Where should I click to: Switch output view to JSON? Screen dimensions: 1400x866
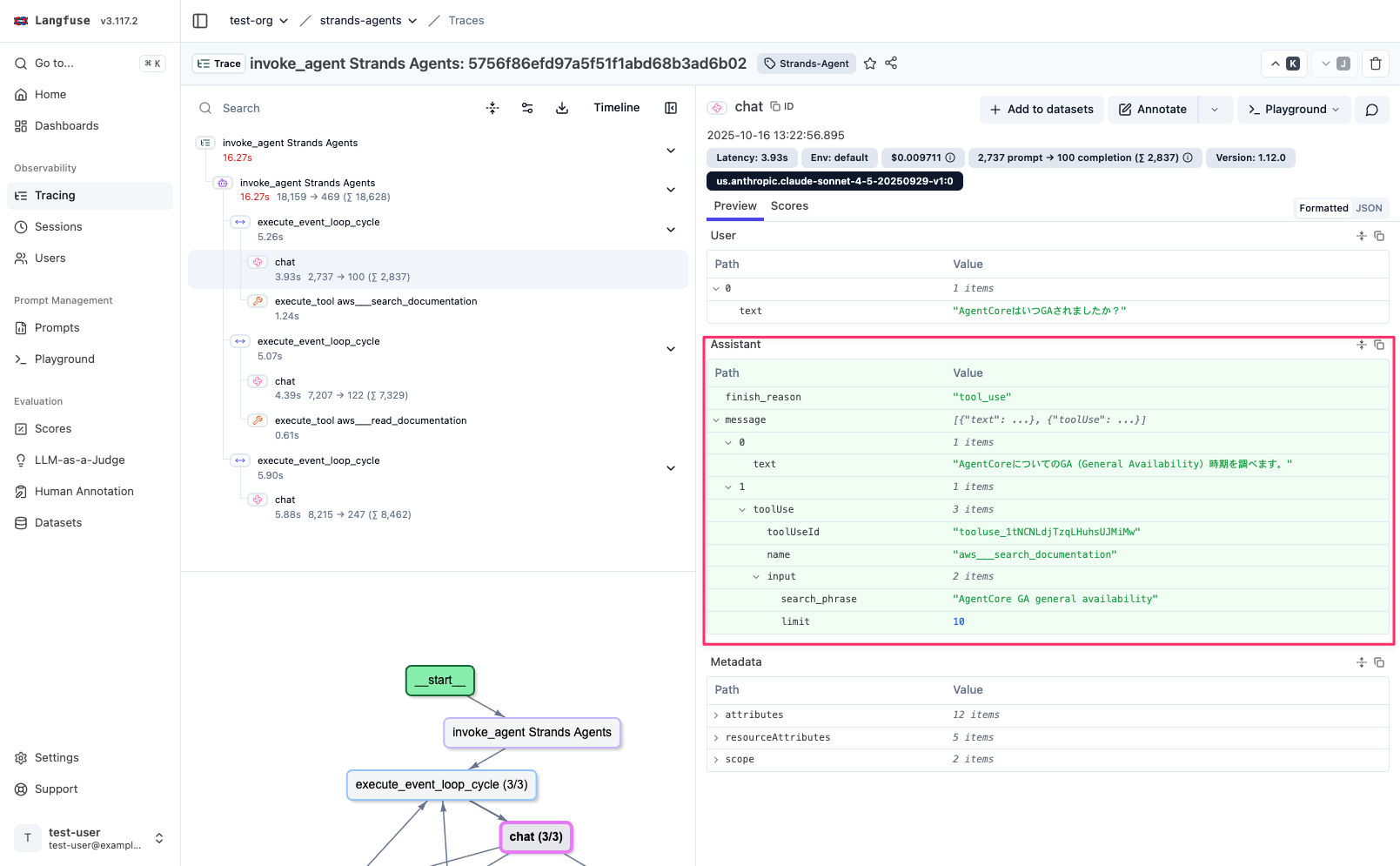click(x=1369, y=208)
